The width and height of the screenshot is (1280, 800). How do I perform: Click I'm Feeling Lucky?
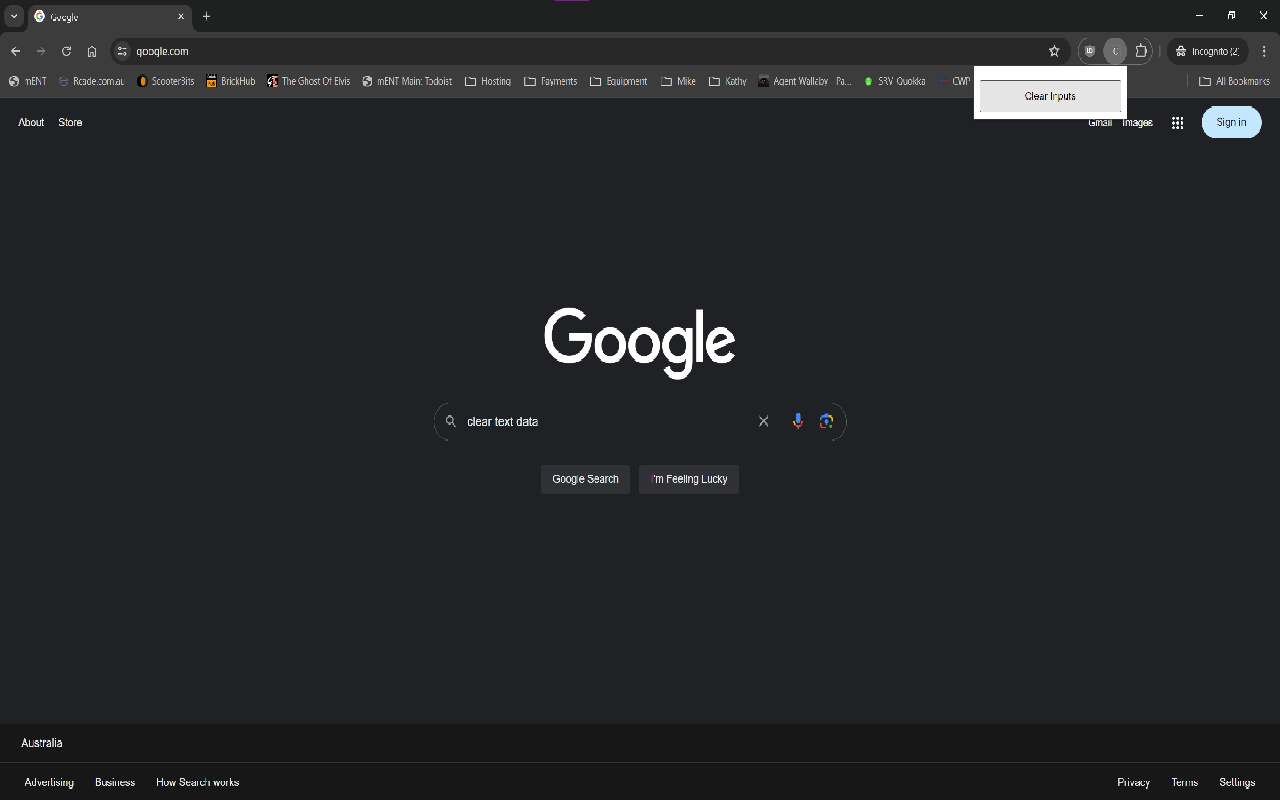(688, 479)
